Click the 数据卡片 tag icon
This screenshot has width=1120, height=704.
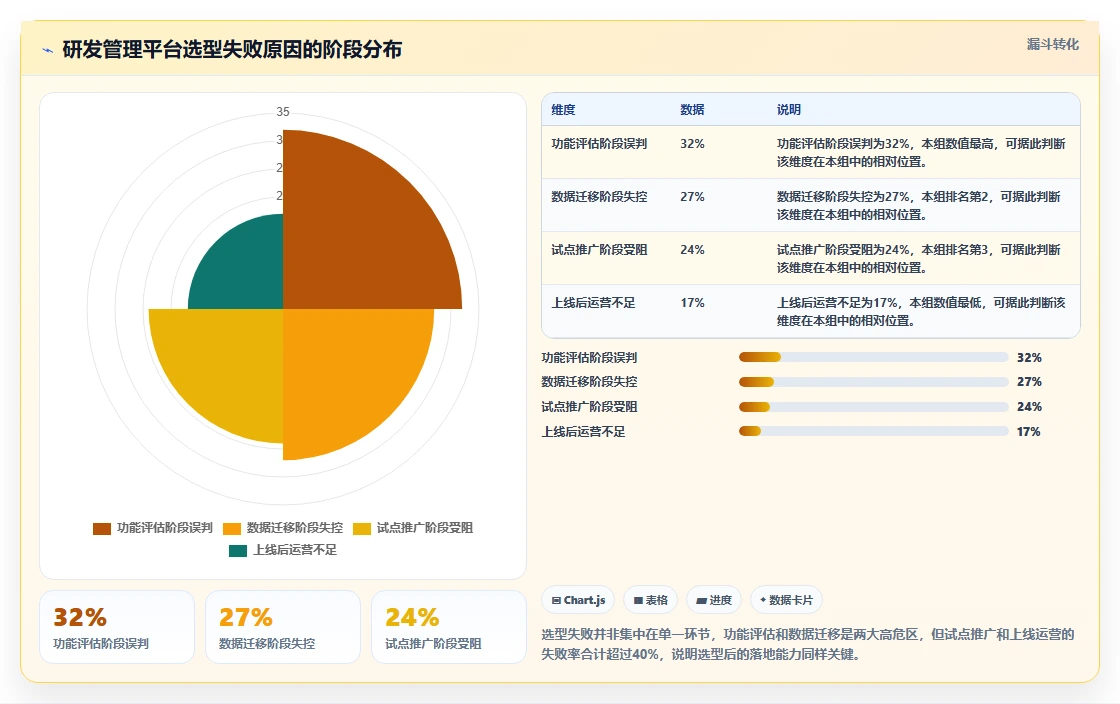(x=763, y=600)
